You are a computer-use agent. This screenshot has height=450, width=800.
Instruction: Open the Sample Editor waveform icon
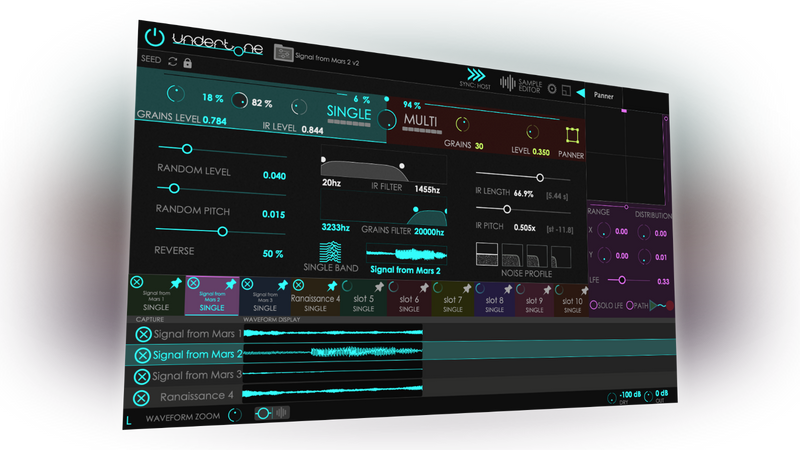click(x=507, y=83)
